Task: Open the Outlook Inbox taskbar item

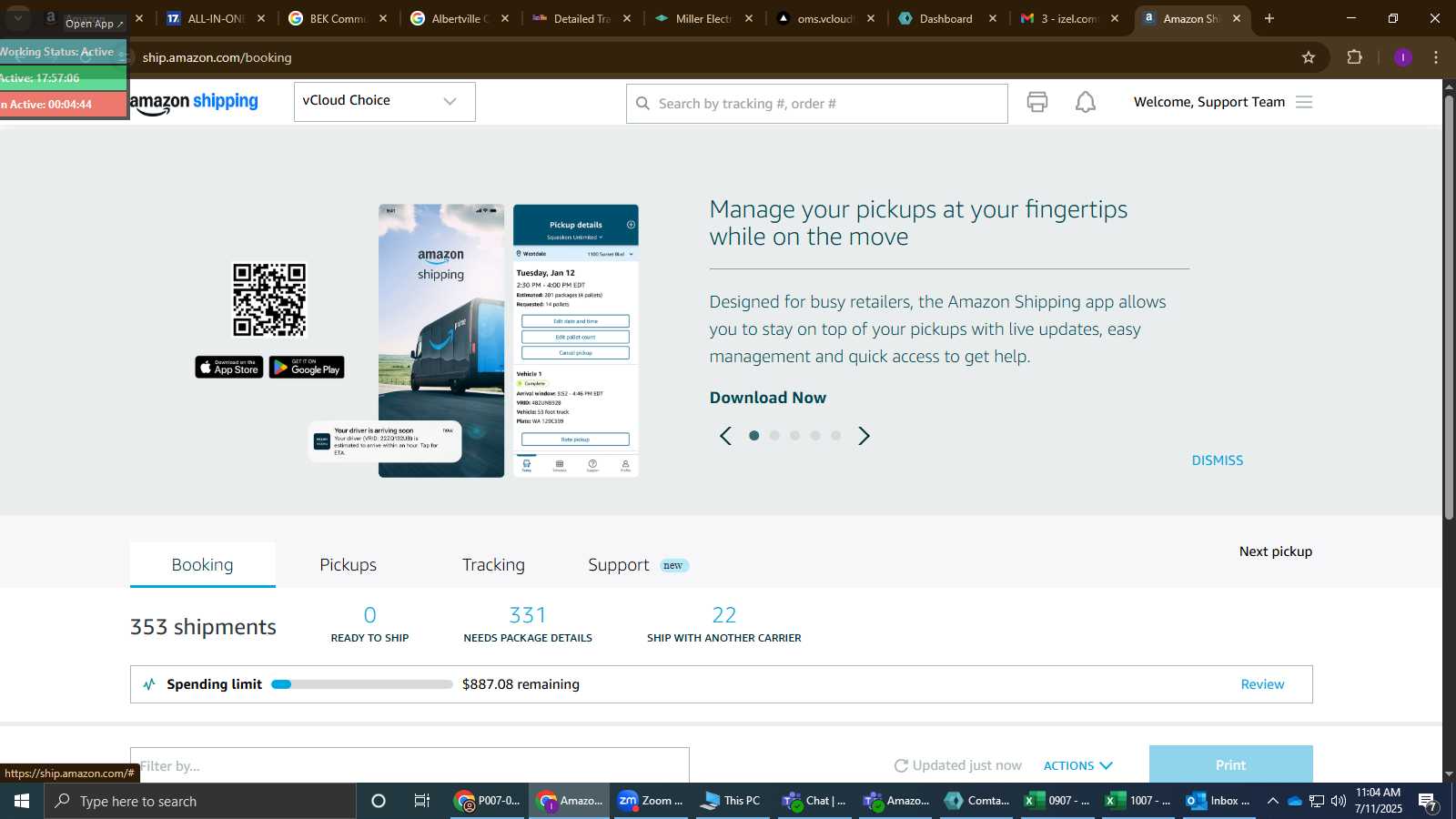Action: click(1218, 801)
